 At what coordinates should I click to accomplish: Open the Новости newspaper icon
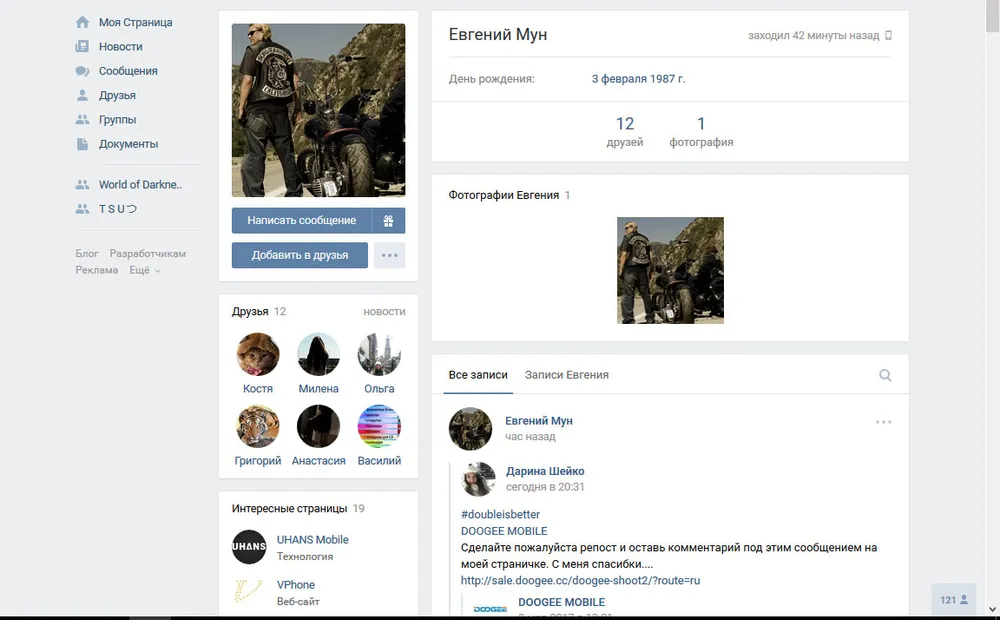(x=82, y=47)
